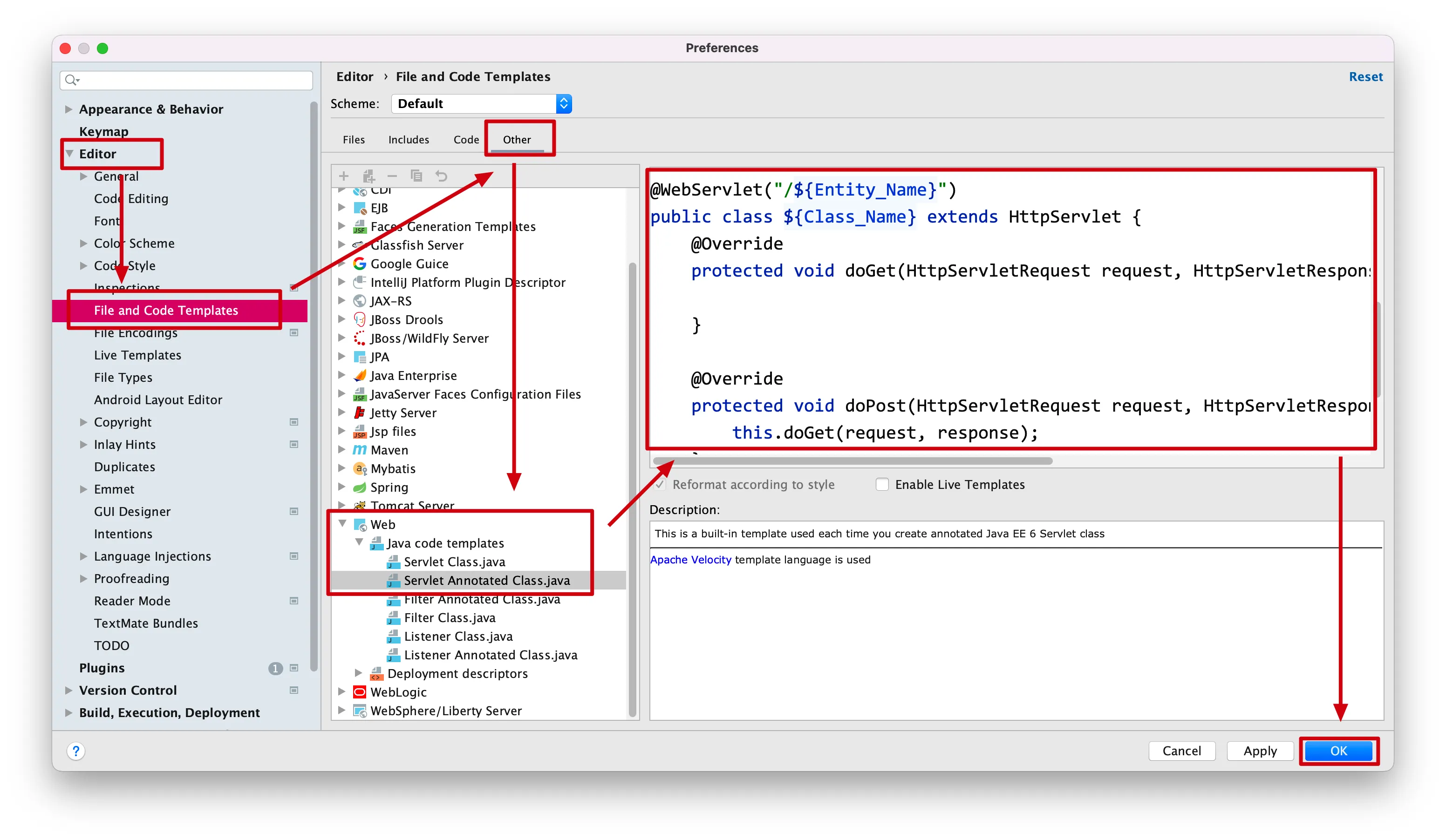
Task: Select Servlet Class.java template
Action: point(455,562)
